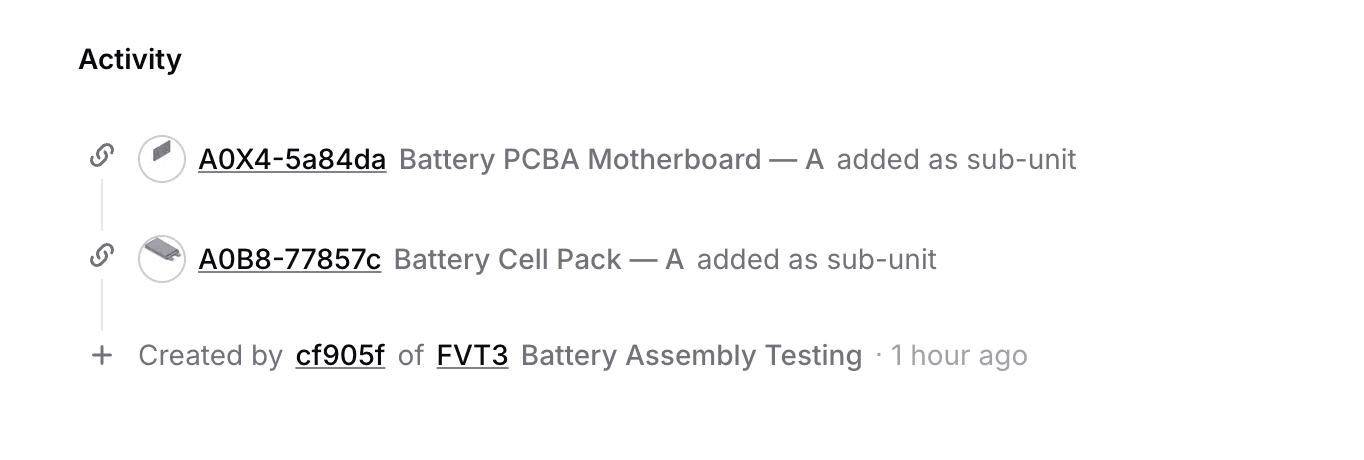Select the Battery Cell Pack — A label

[x=538, y=260]
